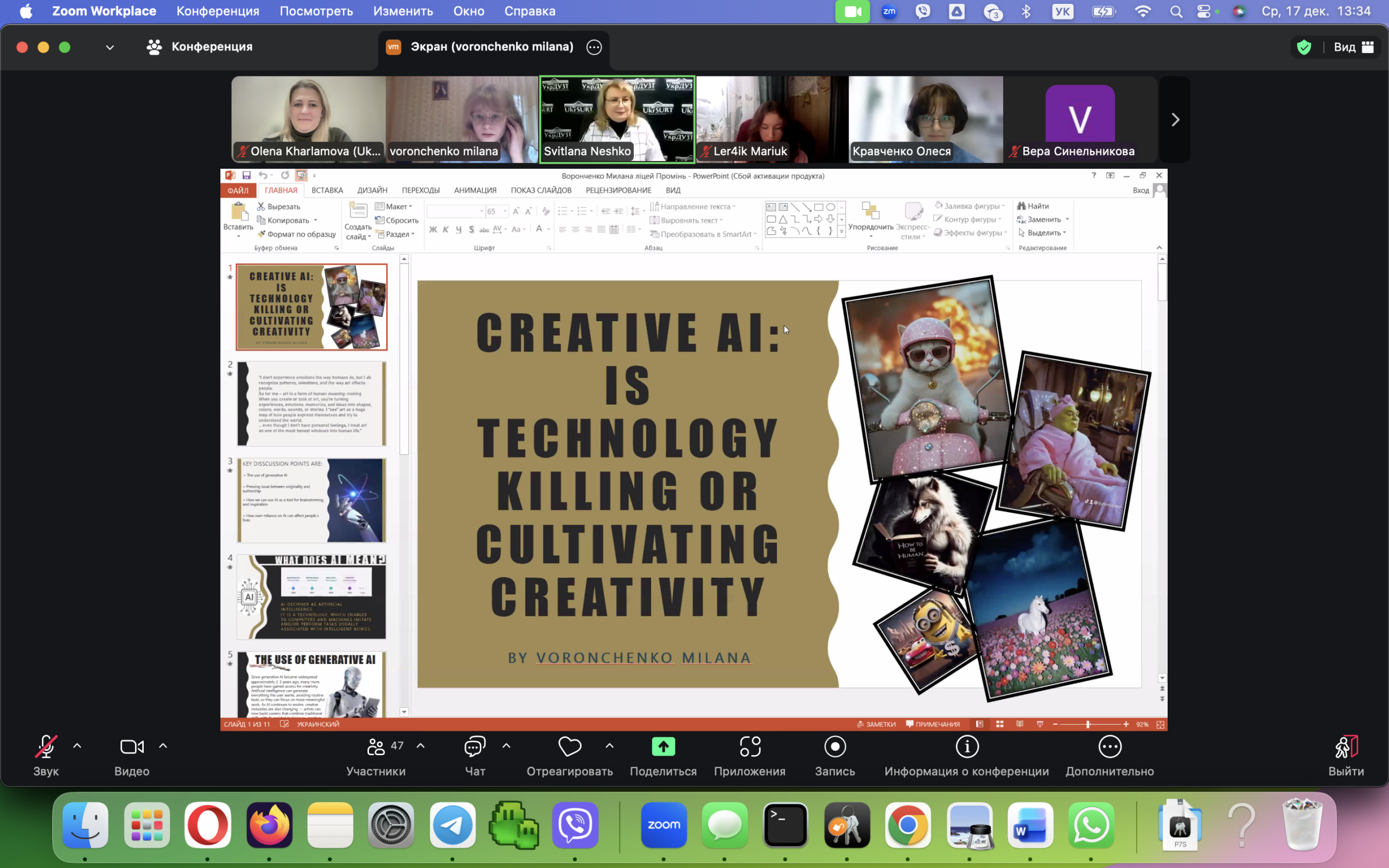The height and width of the screenshot is (868, 1389).
Task: Open the Конференция menu in menu bar
Action: point(218,11)
